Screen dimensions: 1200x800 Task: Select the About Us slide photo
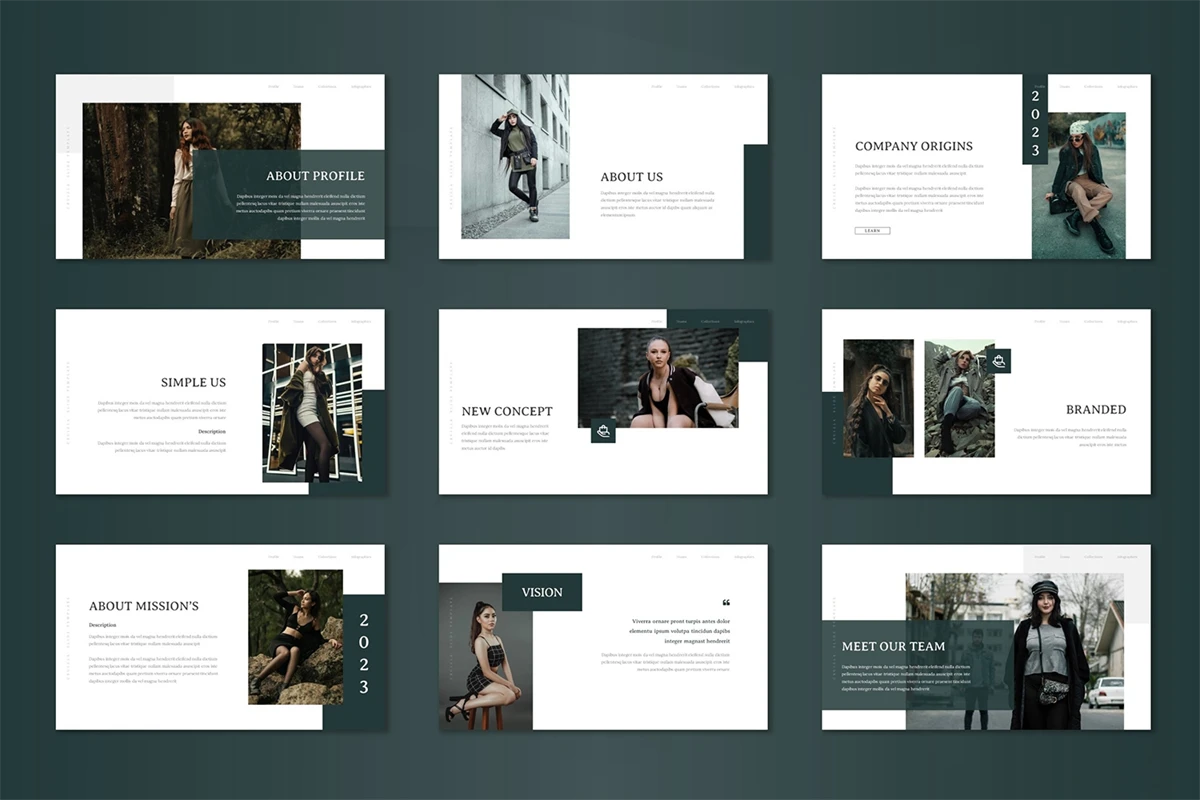[515, 157]
